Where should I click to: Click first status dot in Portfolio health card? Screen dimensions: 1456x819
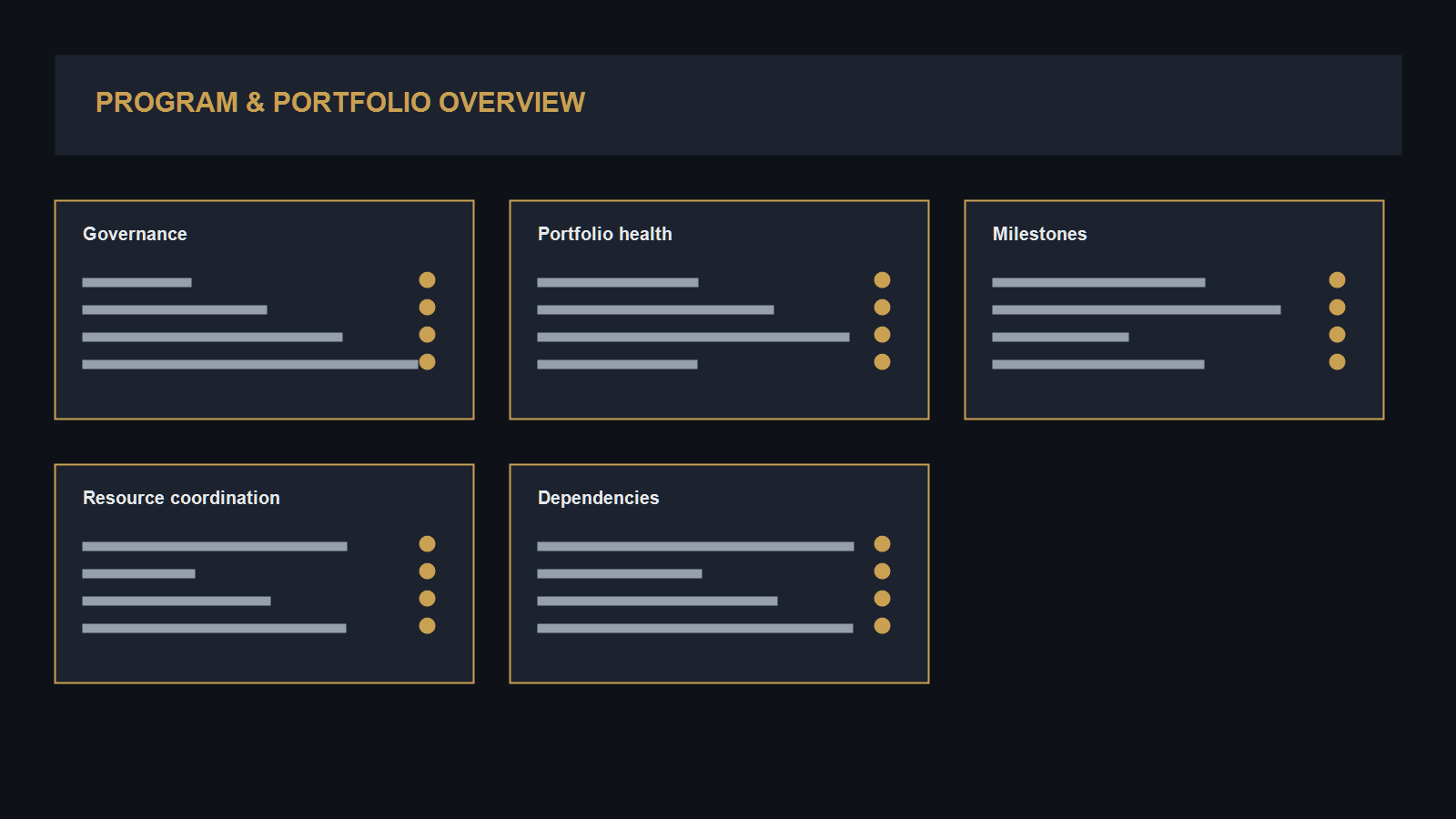tap(882, 280)
